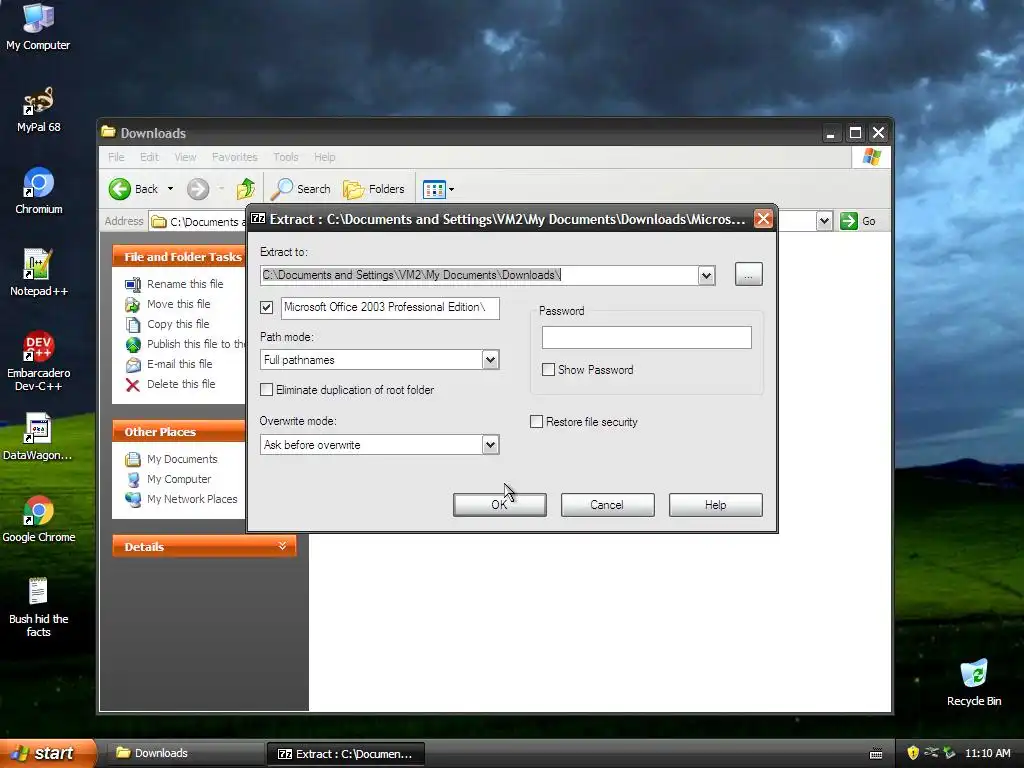Uncheck the Microsoft Office 2003 subfolder checkbox
1024x768 pixels.
click(x=266, y=307)
